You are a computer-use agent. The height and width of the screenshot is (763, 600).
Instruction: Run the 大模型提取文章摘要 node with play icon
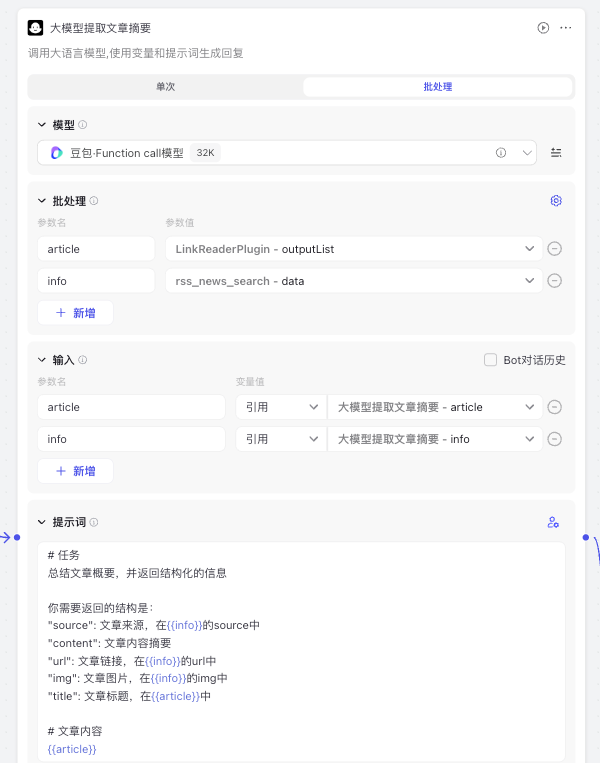[543, 28]
